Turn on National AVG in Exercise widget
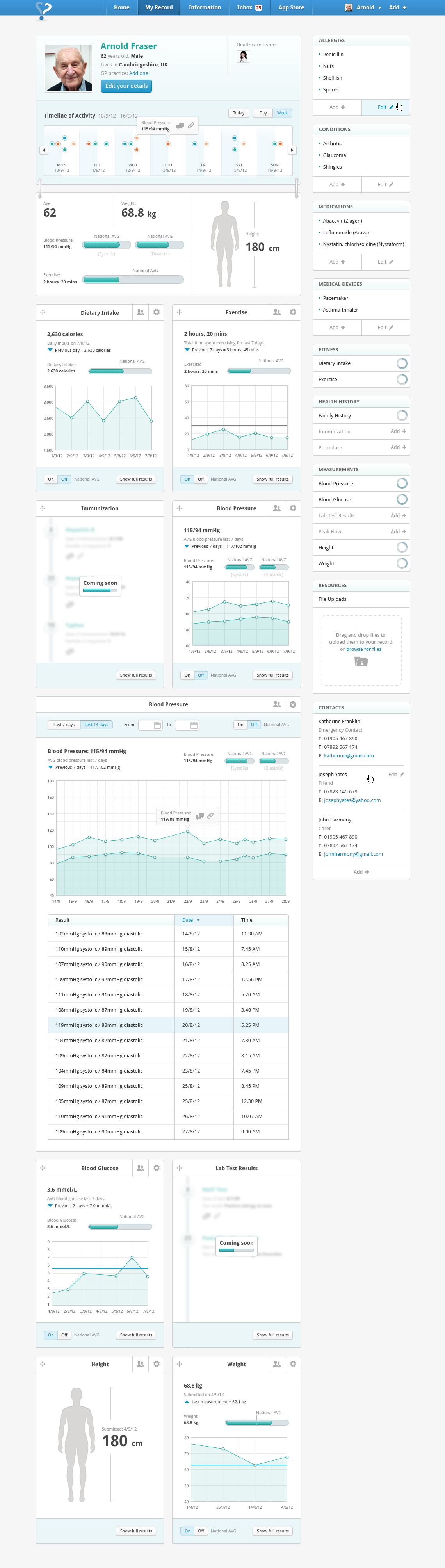 (x=187, y=479)
